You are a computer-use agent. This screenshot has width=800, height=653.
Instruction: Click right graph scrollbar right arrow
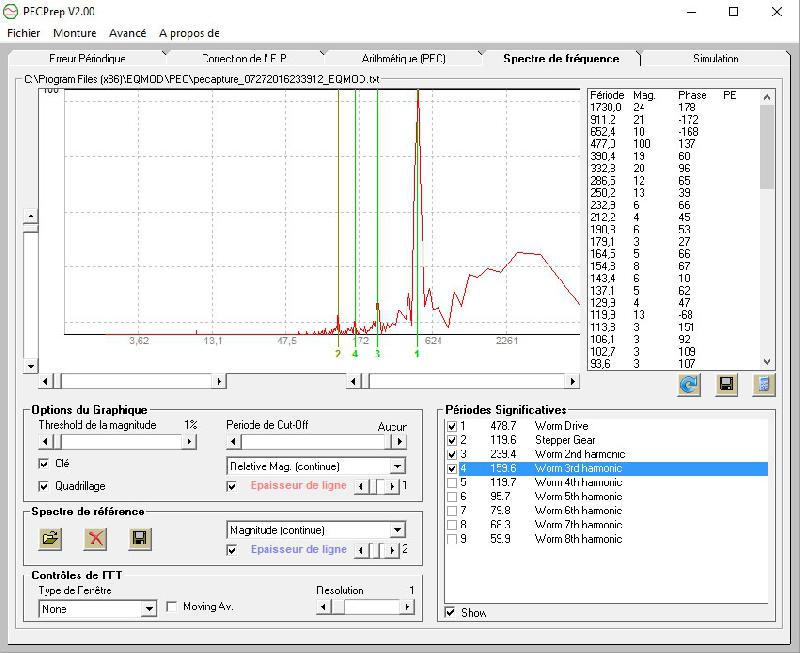[x=572, y=381]
